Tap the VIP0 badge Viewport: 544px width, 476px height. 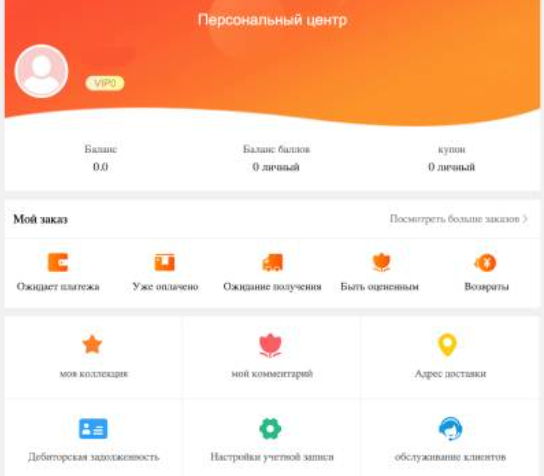(x=105, y=83)
